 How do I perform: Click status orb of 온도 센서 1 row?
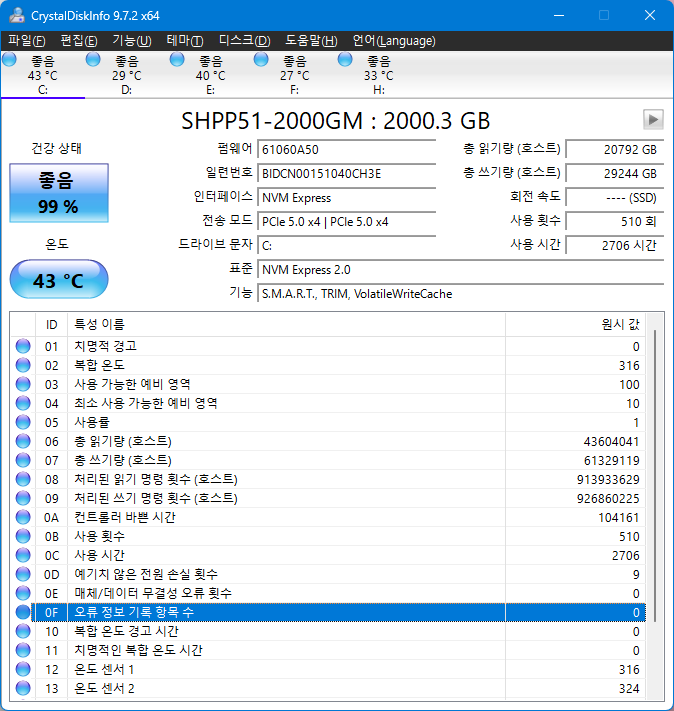pos(23,669)
